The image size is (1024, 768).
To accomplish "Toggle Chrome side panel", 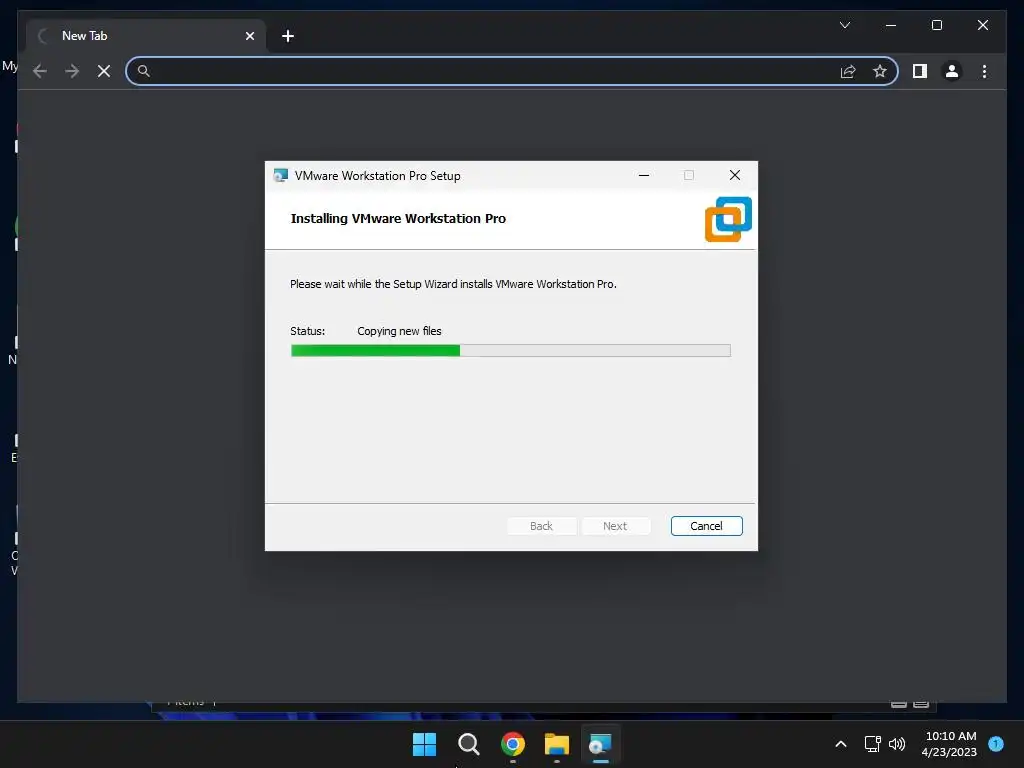I will point(920,71).
